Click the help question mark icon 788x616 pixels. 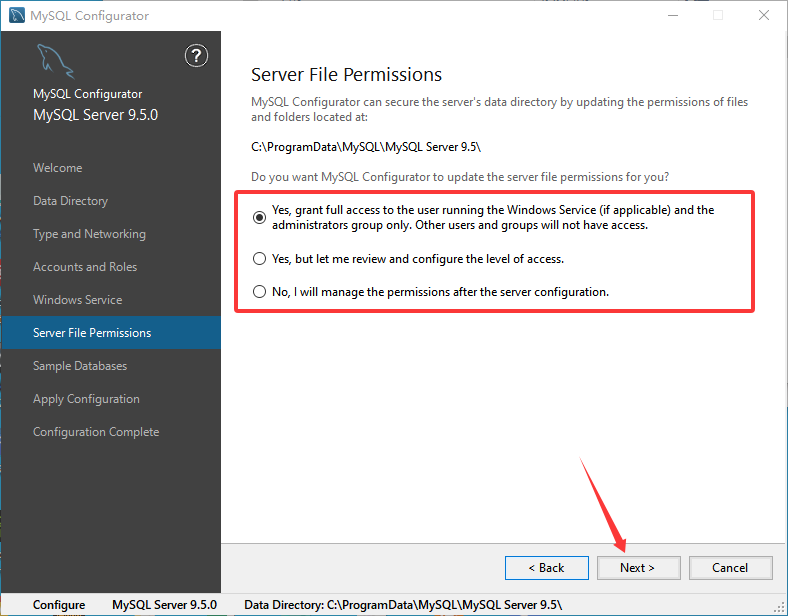(197, 56)
